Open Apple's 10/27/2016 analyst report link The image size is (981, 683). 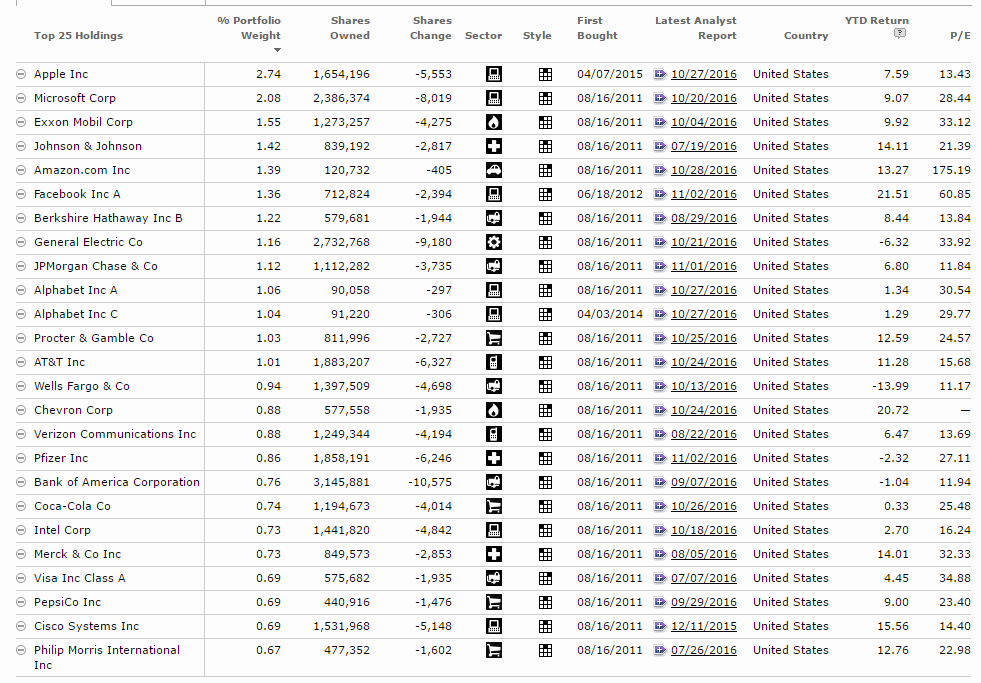point(703,74)
